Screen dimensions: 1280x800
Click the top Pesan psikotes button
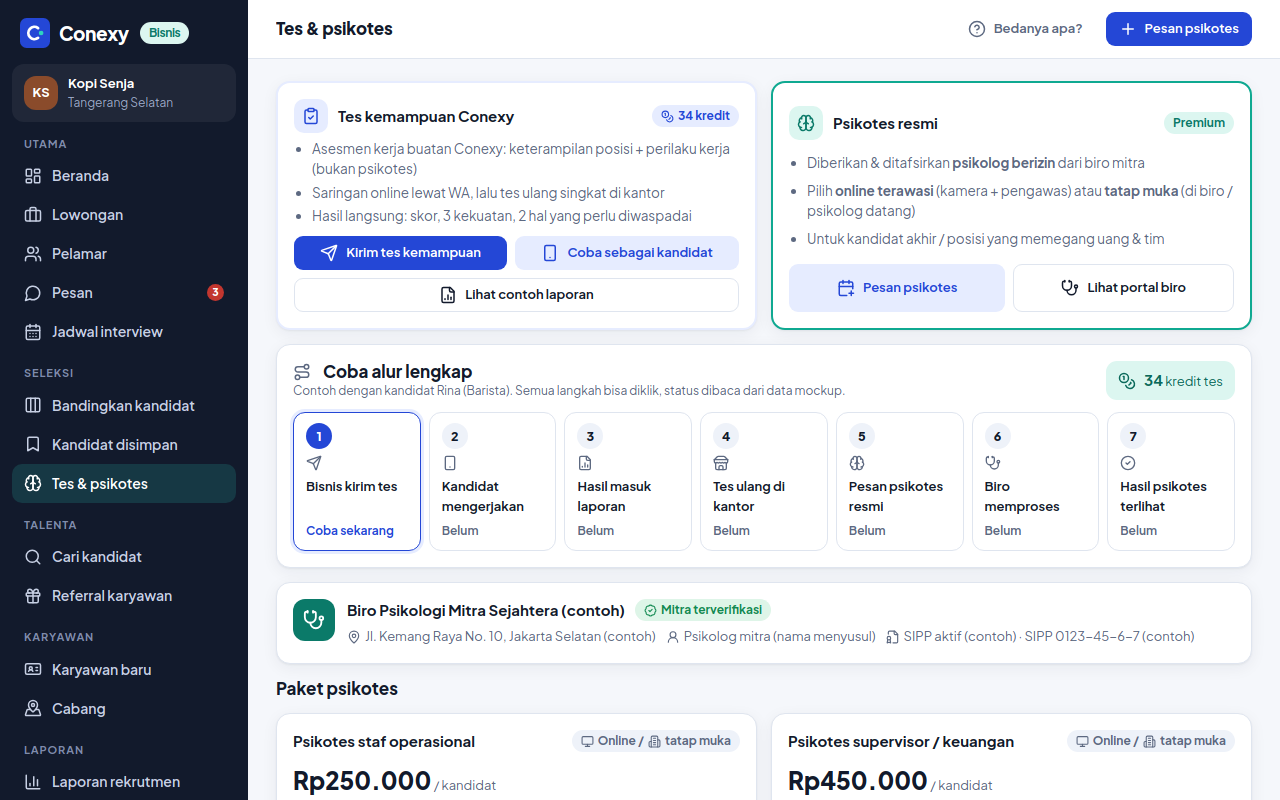point(1179,29)
